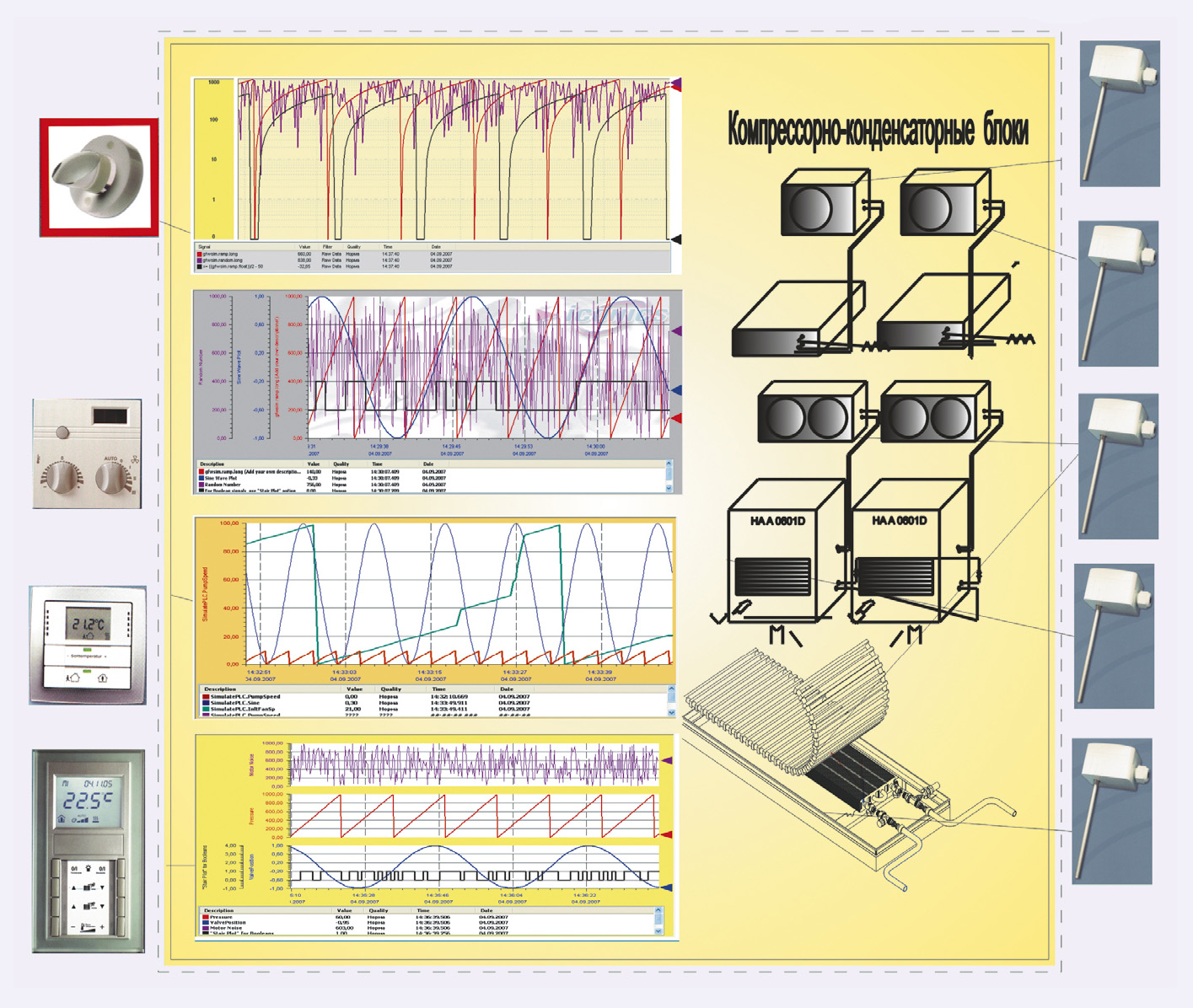Screen dimensions: 1193x1008
Task: Select the 21.2°C room thermostat display
Action: click(88, 624)
